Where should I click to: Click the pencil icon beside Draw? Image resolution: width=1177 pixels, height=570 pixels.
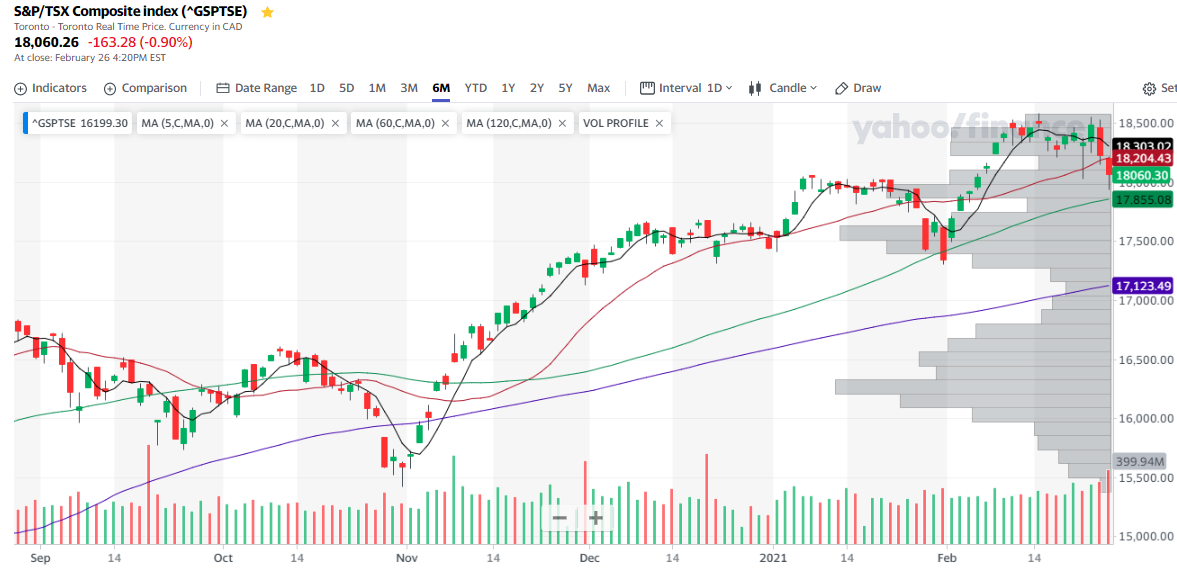pyautogui.click(x=841, y=88)
